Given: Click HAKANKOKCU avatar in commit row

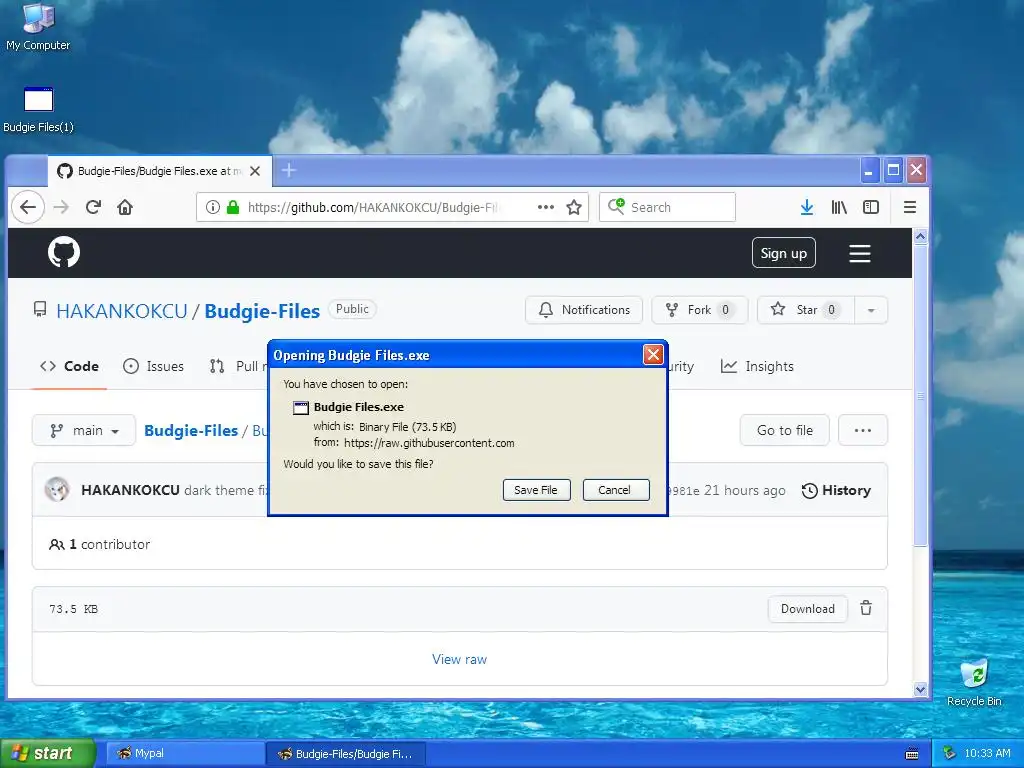Looking at the screenshot, I should (x=57, y=490).
